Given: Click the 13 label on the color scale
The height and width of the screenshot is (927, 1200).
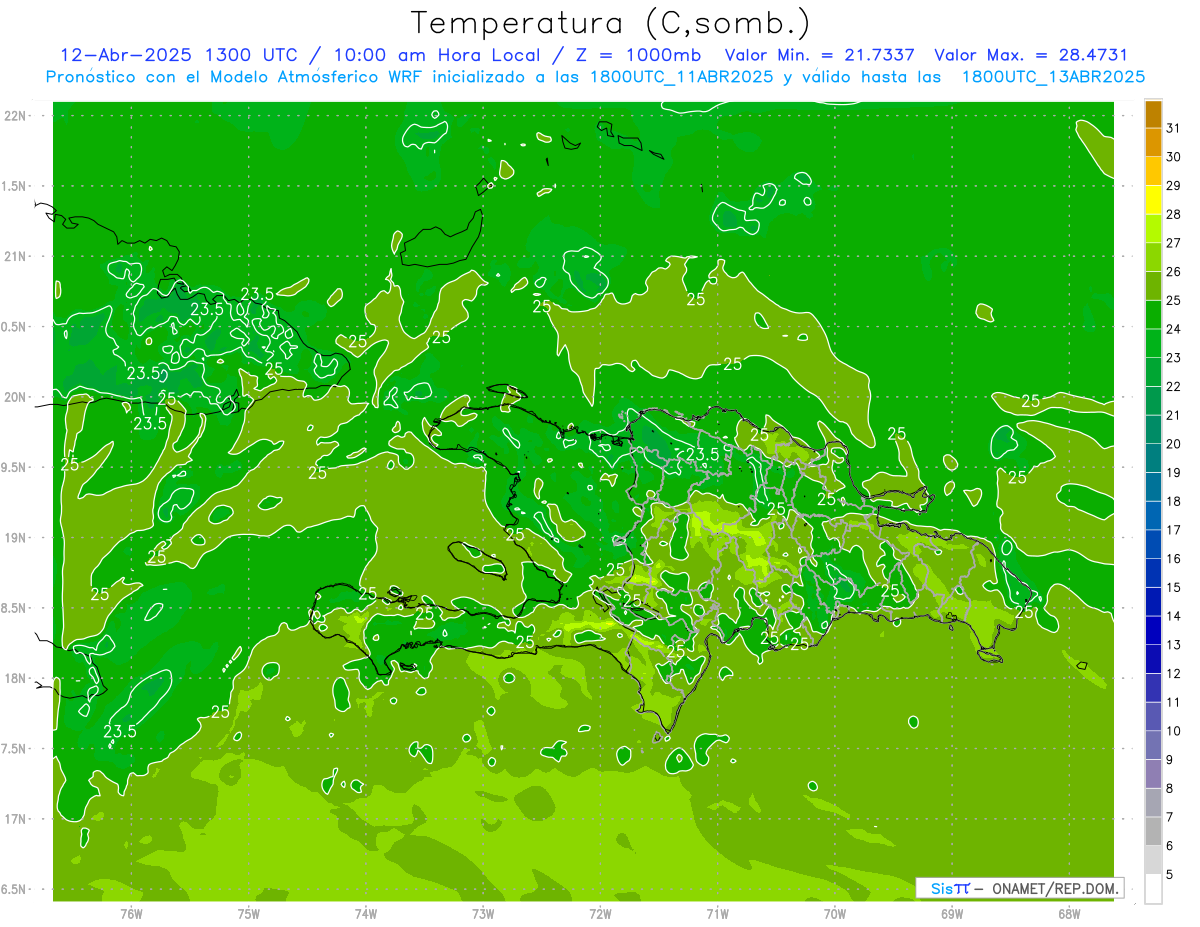Looking at the screenshot, I should (x=1174, y=645).
